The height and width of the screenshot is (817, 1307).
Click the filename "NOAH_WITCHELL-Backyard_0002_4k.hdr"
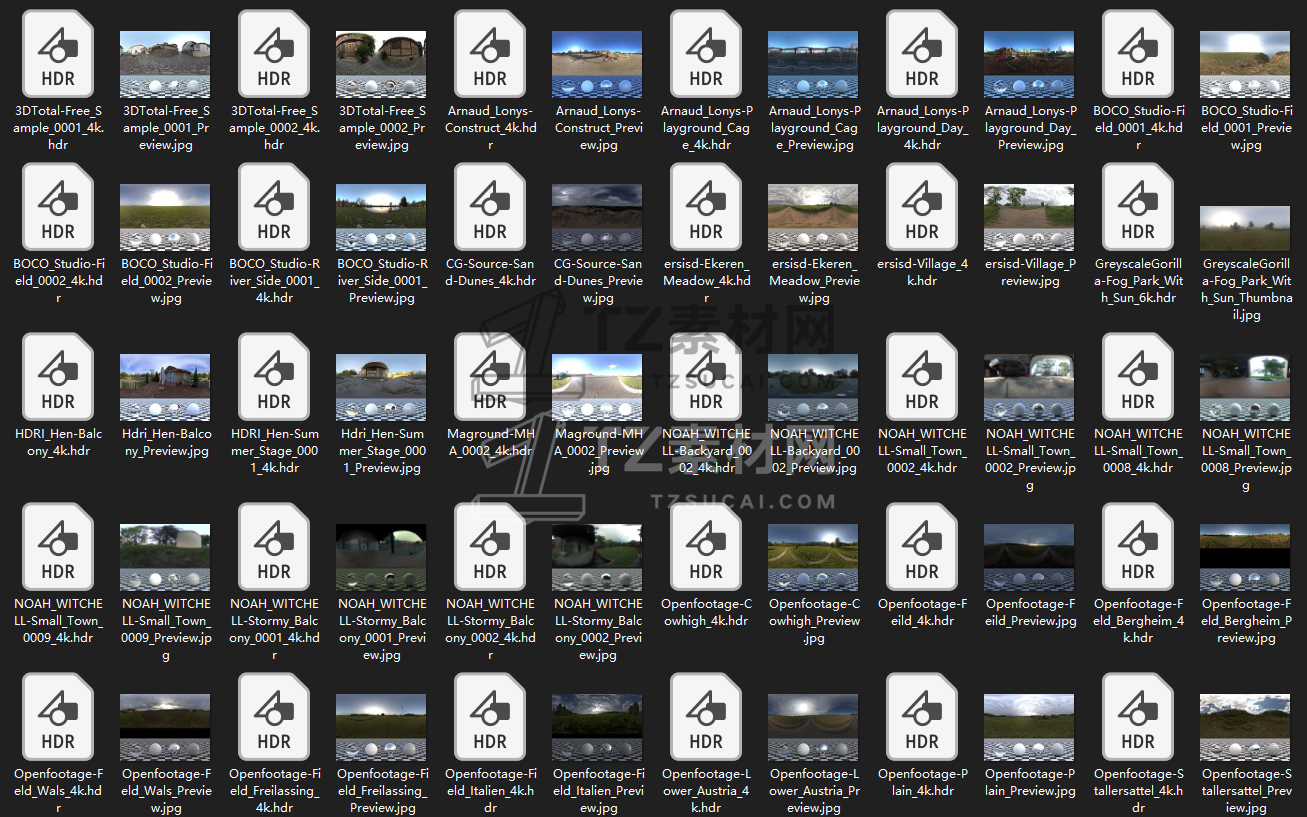[706, 451]
